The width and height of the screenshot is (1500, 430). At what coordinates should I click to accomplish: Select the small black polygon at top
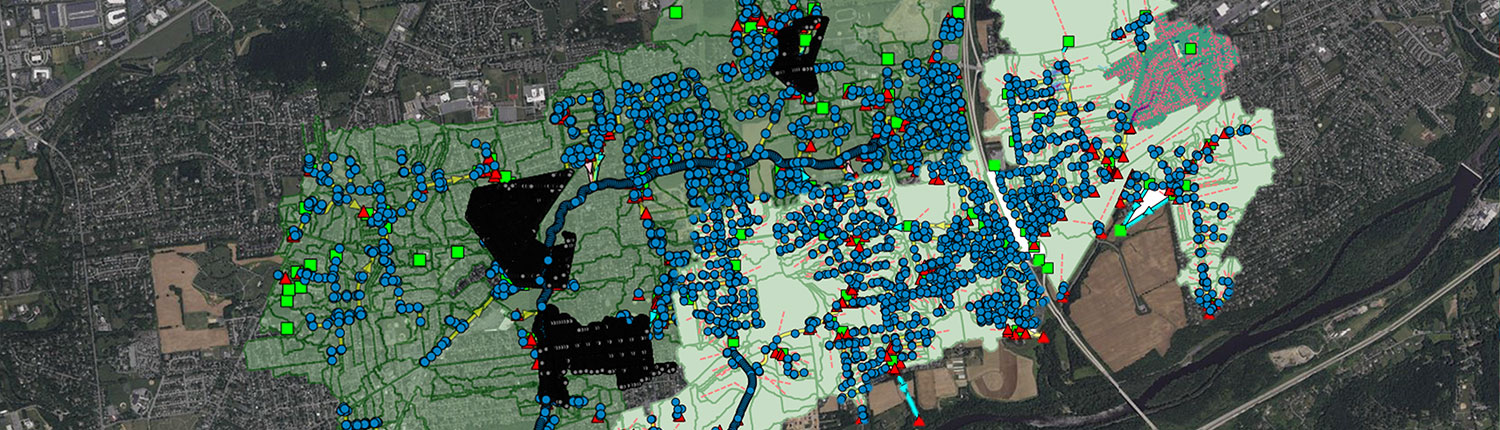[800, 58]
